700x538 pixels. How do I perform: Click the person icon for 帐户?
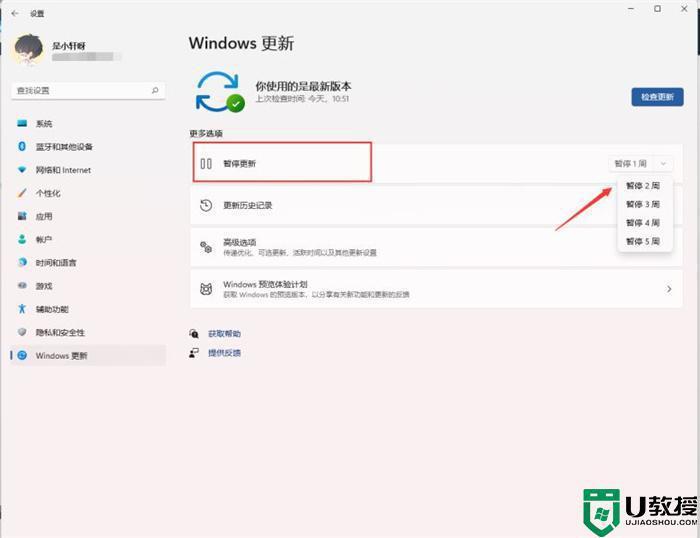point(22,239)
